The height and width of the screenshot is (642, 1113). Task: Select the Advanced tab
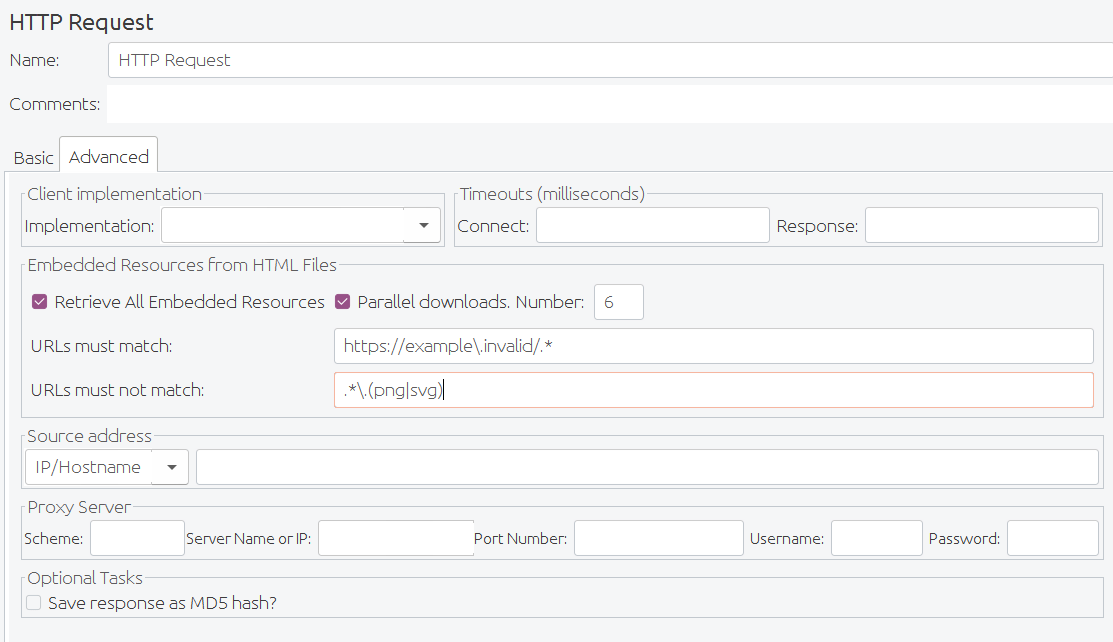[x=108, y=155]
